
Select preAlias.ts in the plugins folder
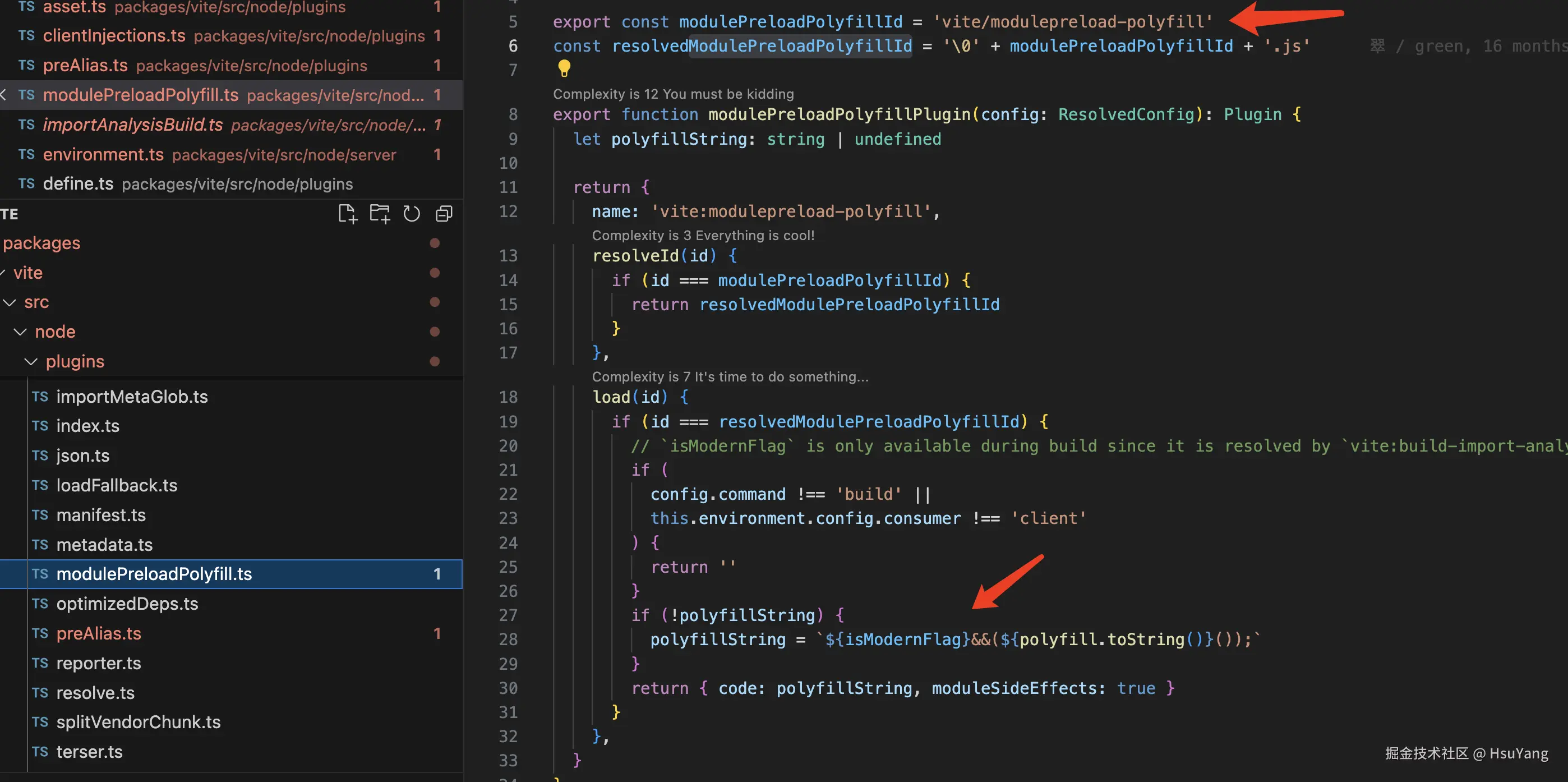pyautogui.click(x=99, y=633)
